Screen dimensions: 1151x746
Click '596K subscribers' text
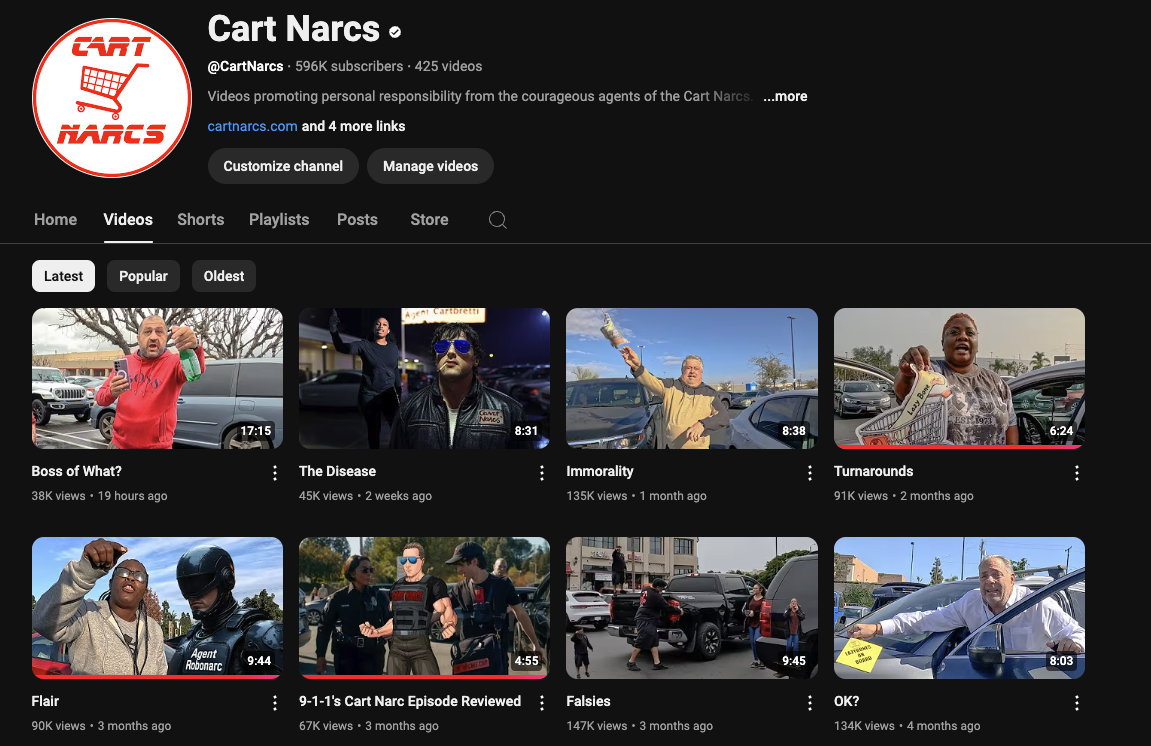coord(349,66)
